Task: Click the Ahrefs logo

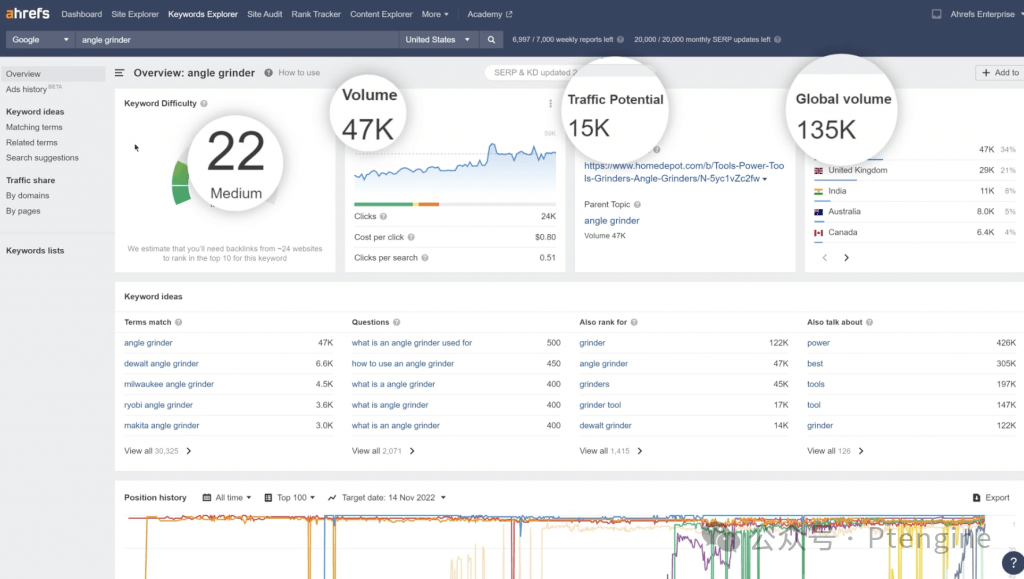Action: pyautogui.click(x=27, y=14)
